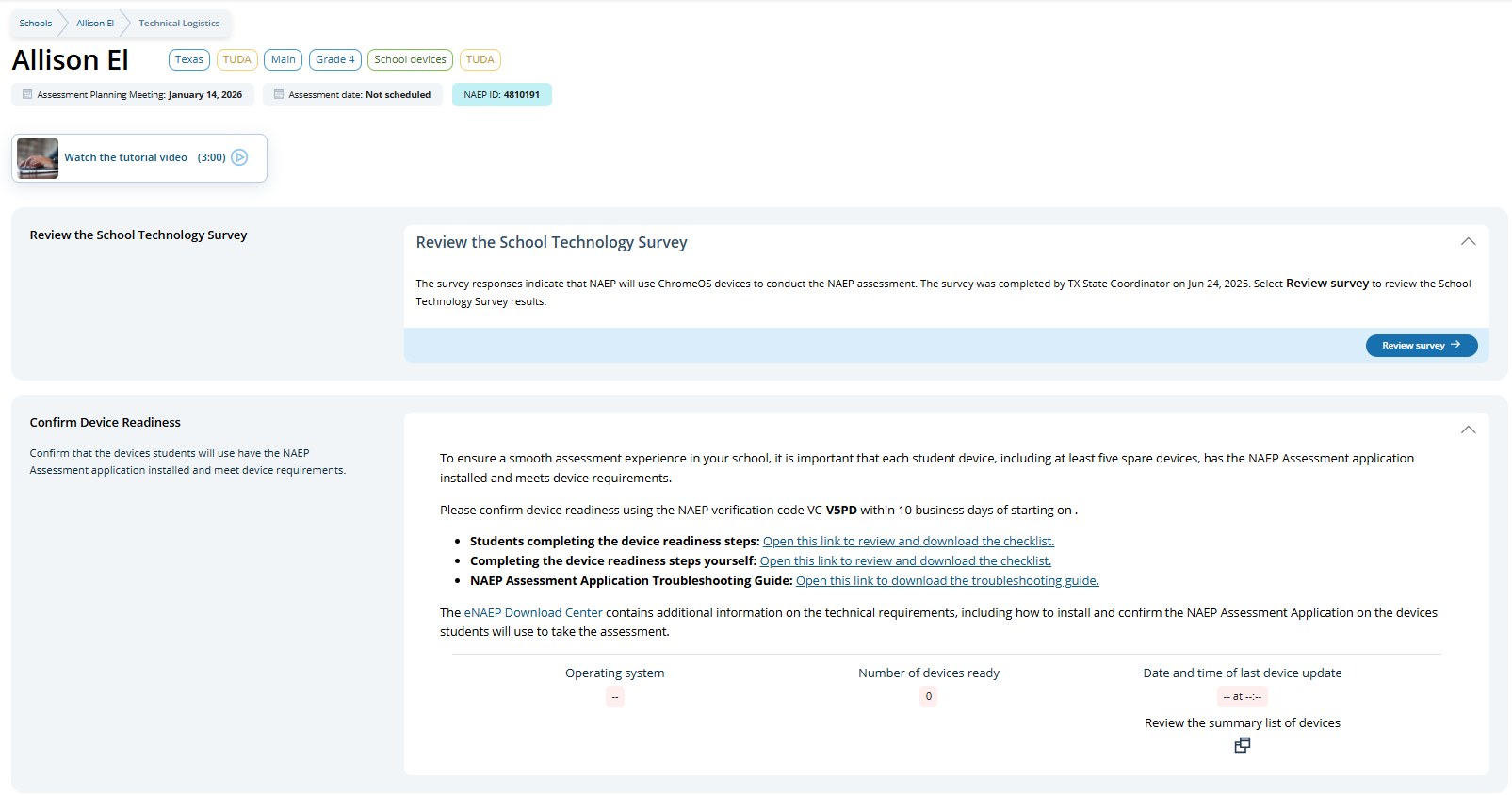Click the TUDA tag after School devices
This screenshot has width=1512, height=795.
click(x=480, y=60)
